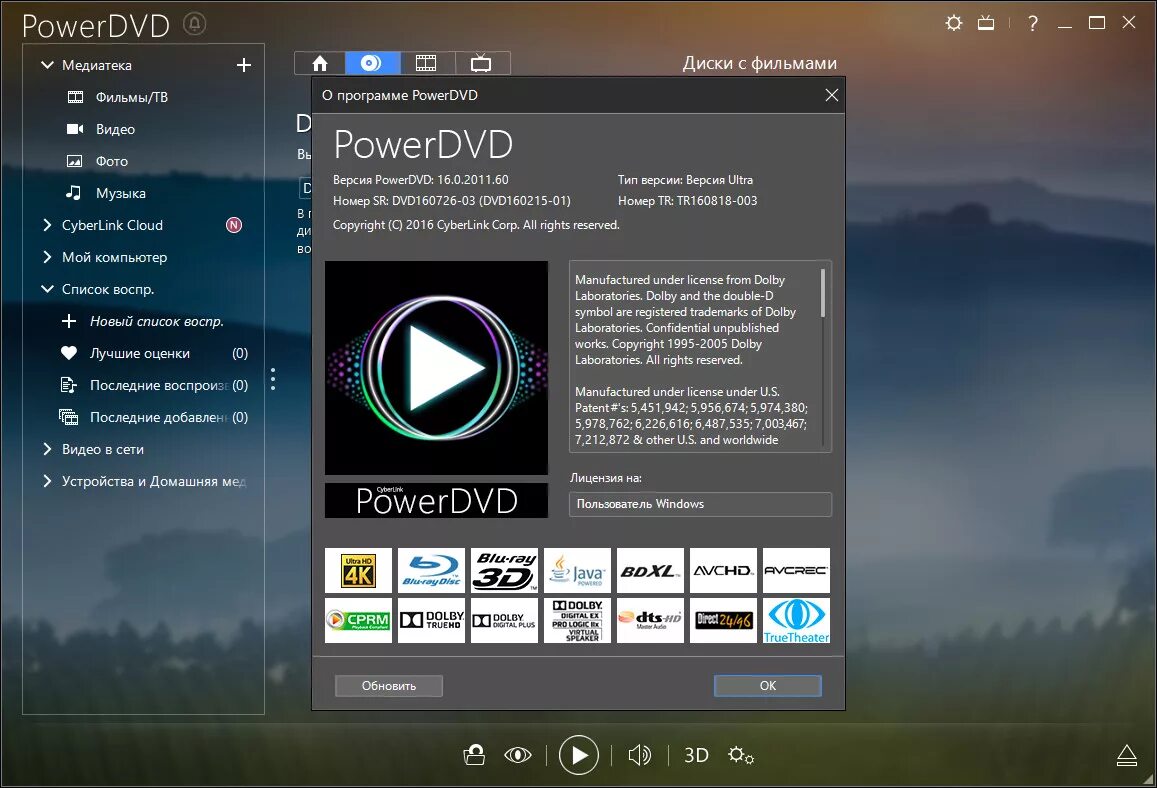The height and width of the screenshot is (788, 1157).
Task: Click the N badge on CyberLink Cloud
Action: [234, 225]
